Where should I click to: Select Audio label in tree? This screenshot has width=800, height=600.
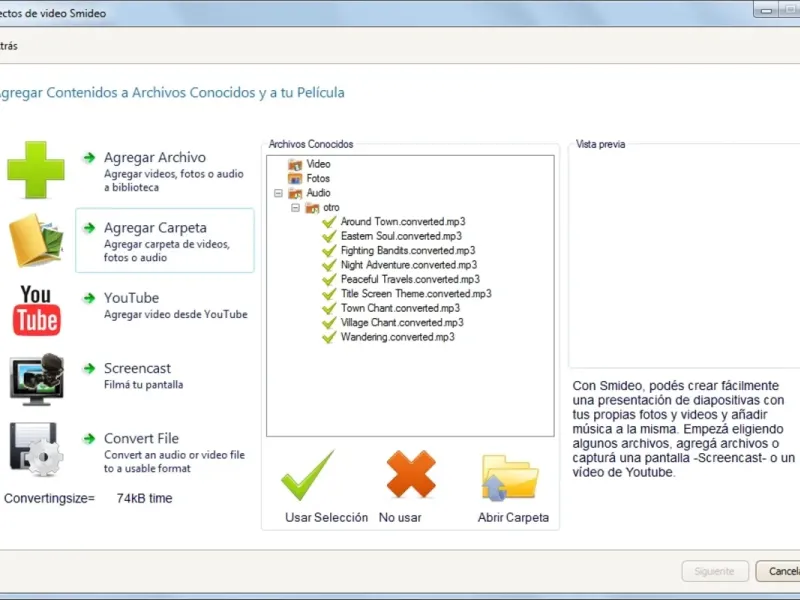318,193
